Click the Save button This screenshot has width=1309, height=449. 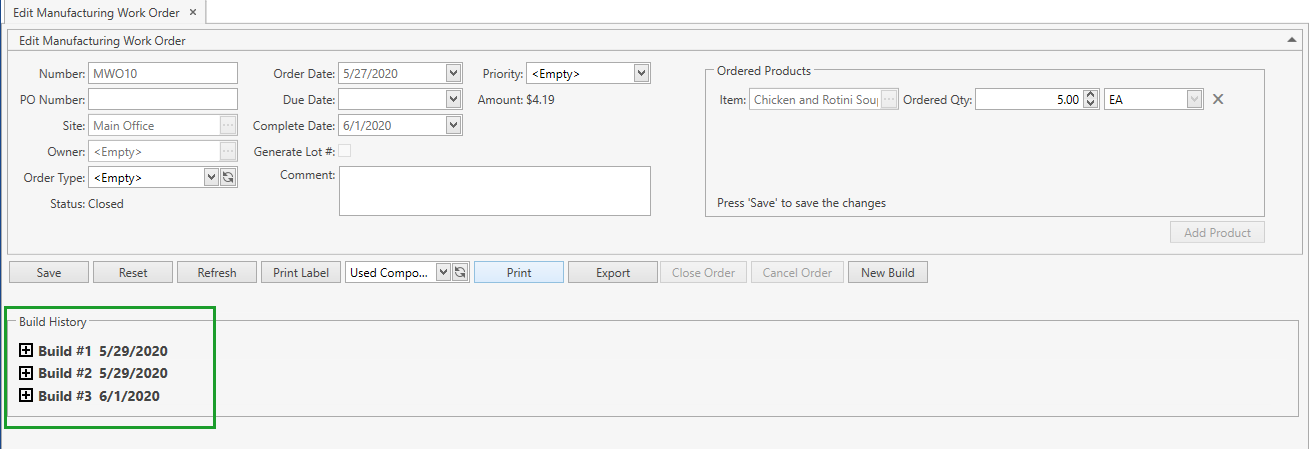pos(48,272)
